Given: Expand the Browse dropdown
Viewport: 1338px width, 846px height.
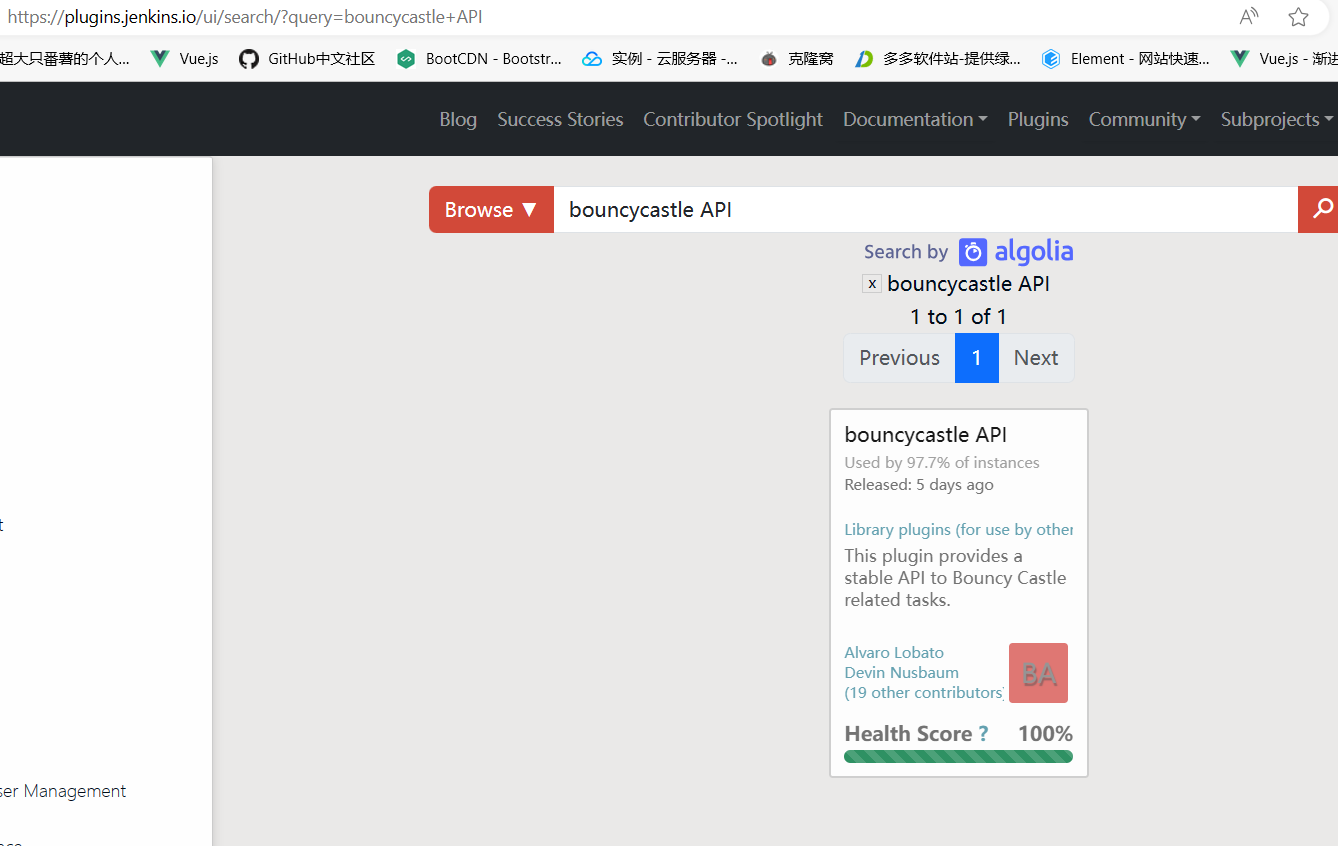Looking at the screenshot, I should 491,209.
